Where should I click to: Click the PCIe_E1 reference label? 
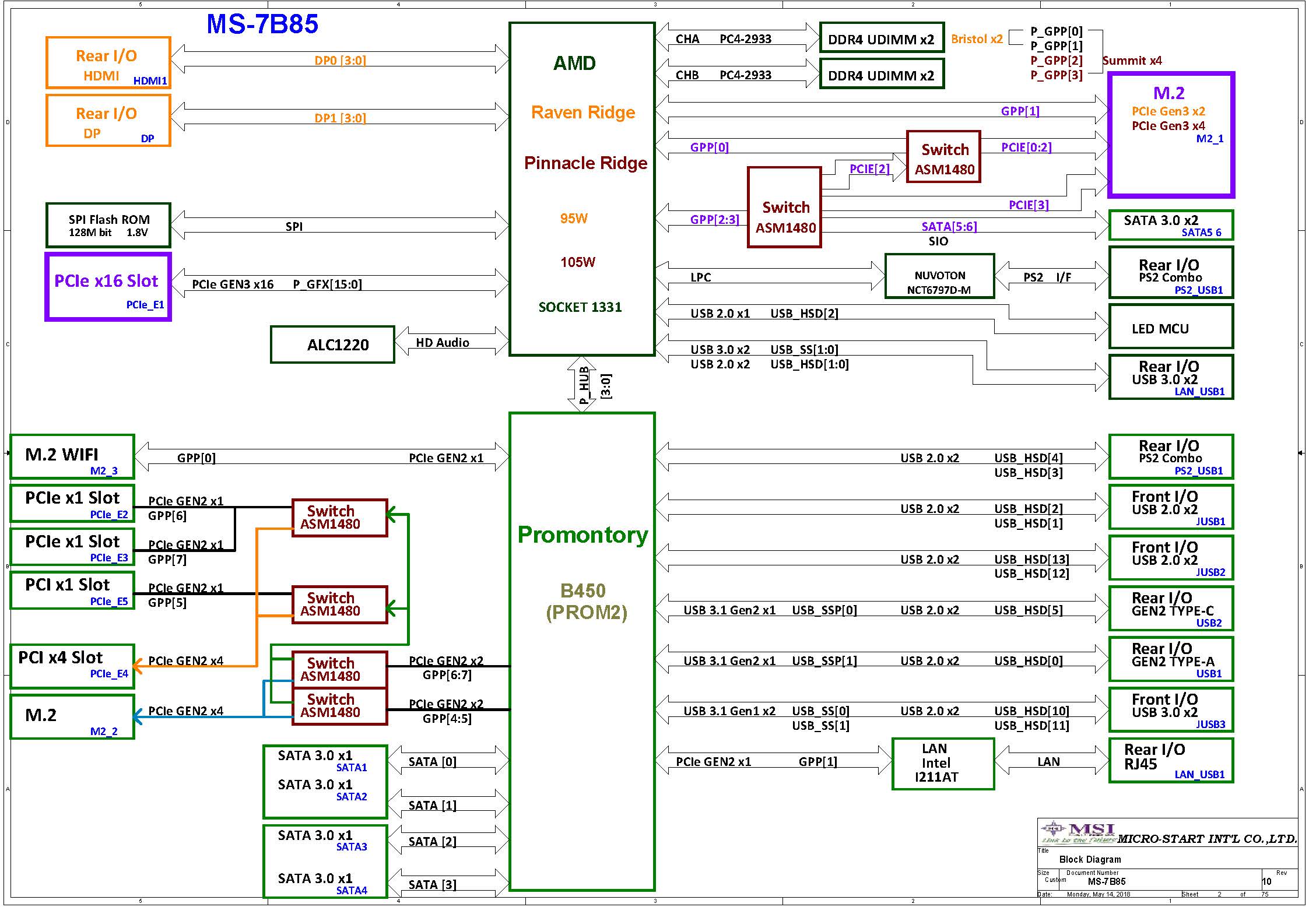(145, 305)
